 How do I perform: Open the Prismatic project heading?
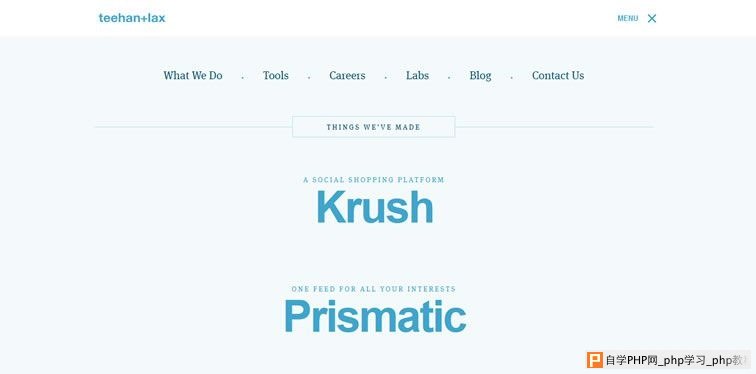coord(375,316)
